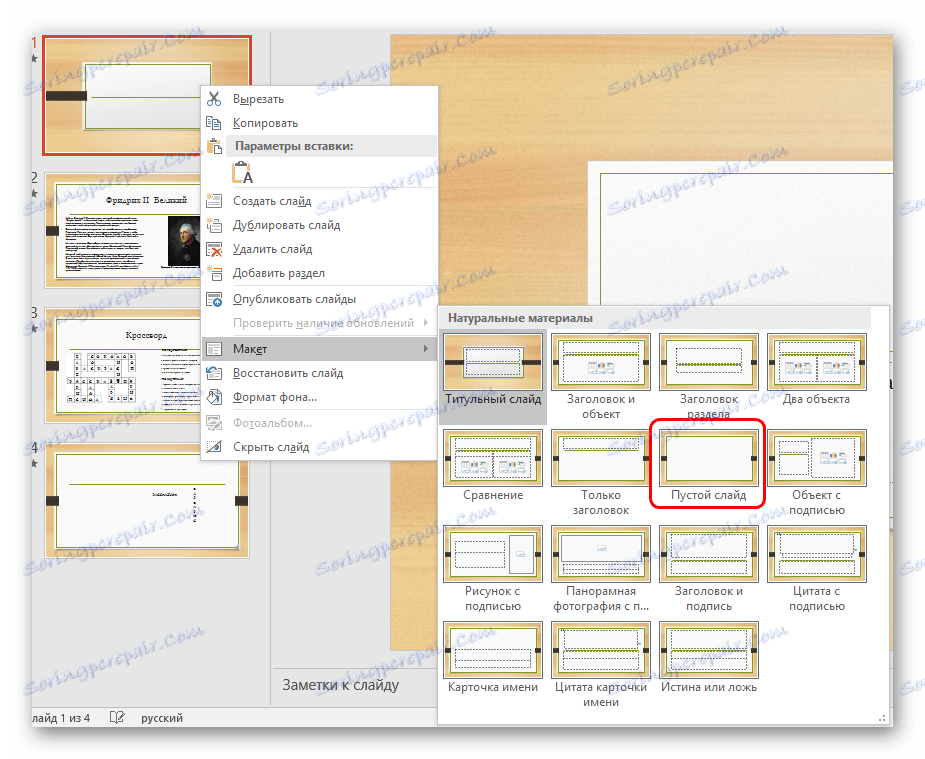
Task: Click the Copy icon in context menu
Action: [213, 123]
